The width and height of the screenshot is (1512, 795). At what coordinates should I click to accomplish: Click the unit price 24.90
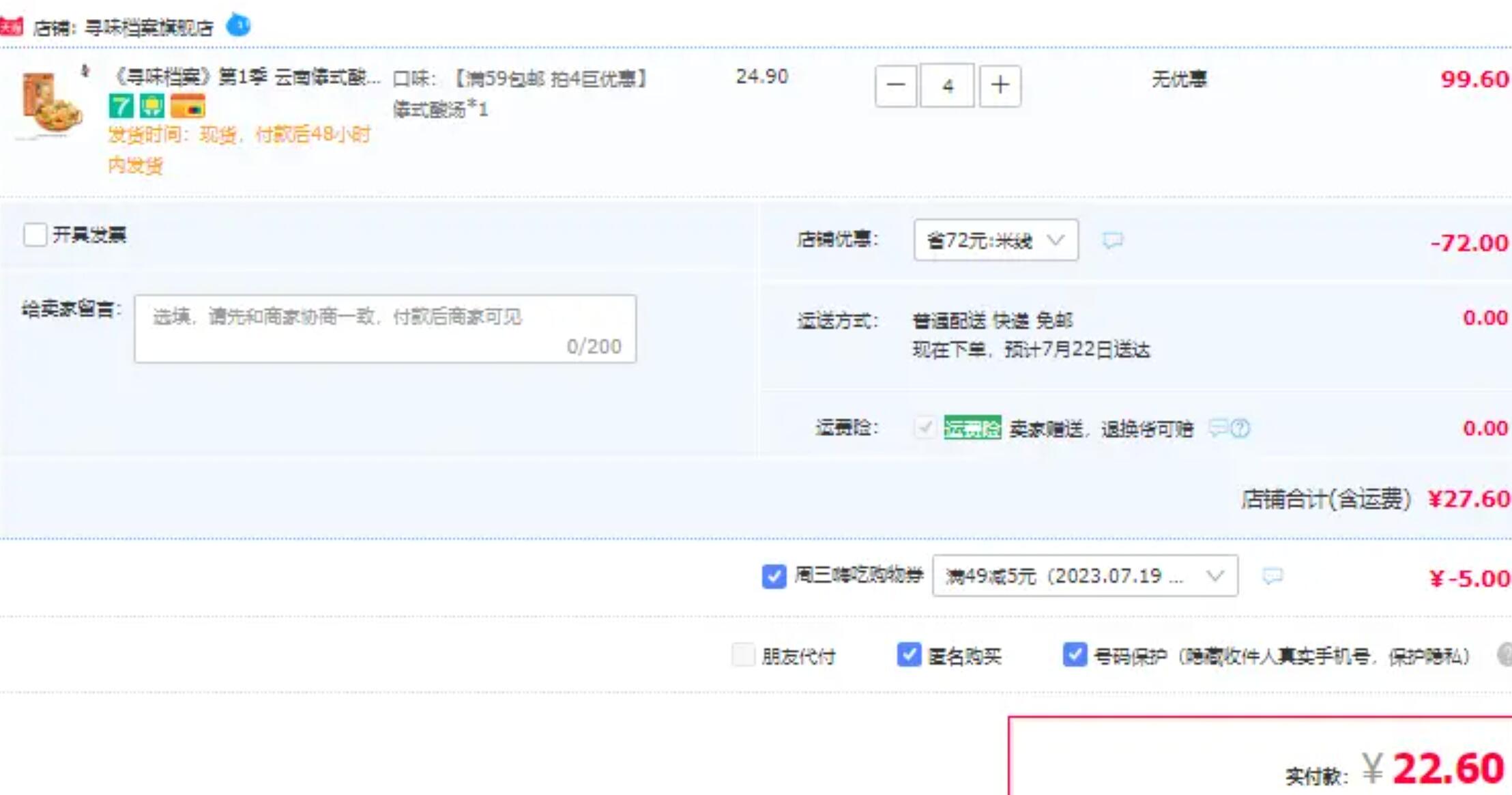pos(761,76)
